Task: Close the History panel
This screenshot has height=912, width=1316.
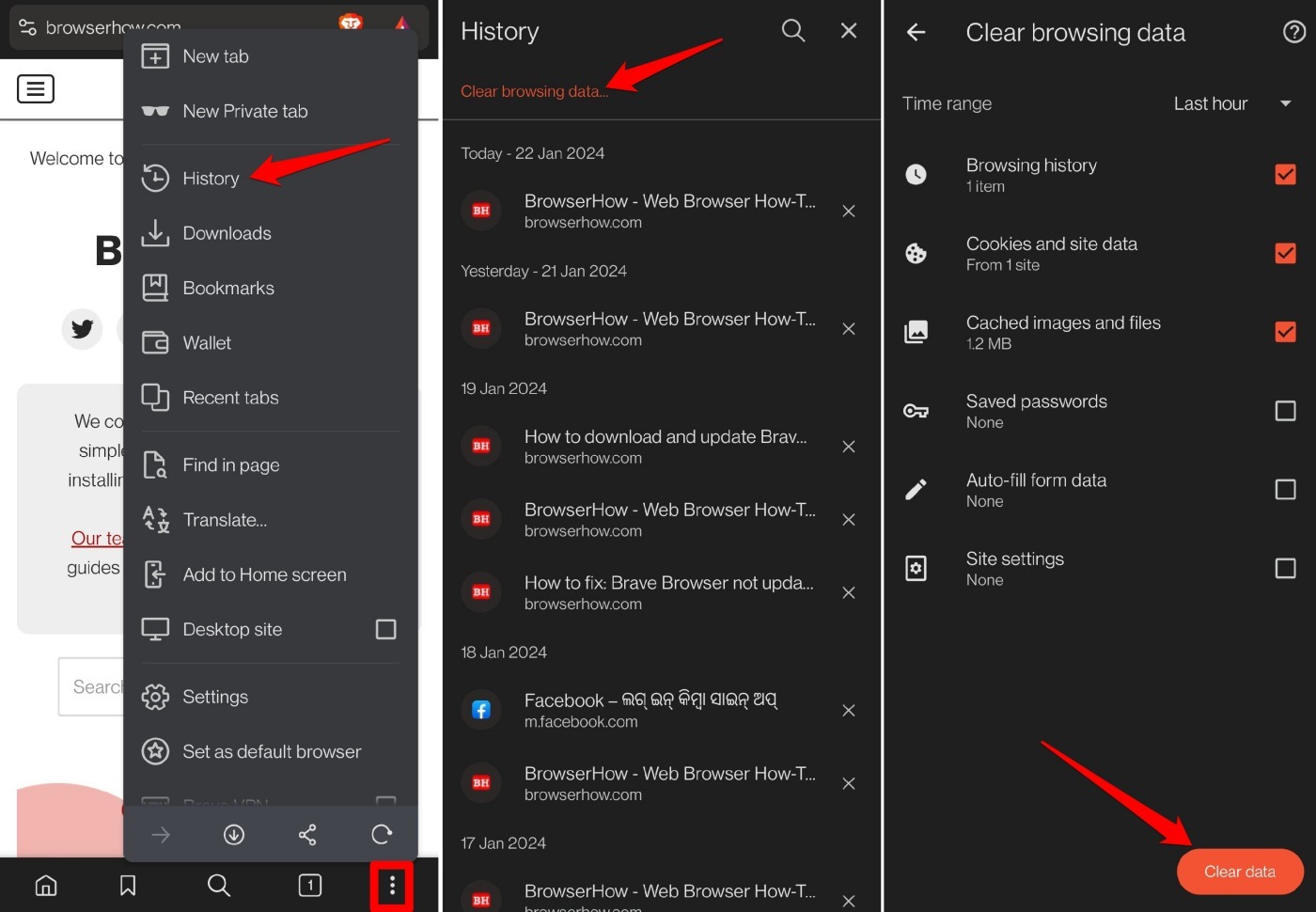Action: 849,31
